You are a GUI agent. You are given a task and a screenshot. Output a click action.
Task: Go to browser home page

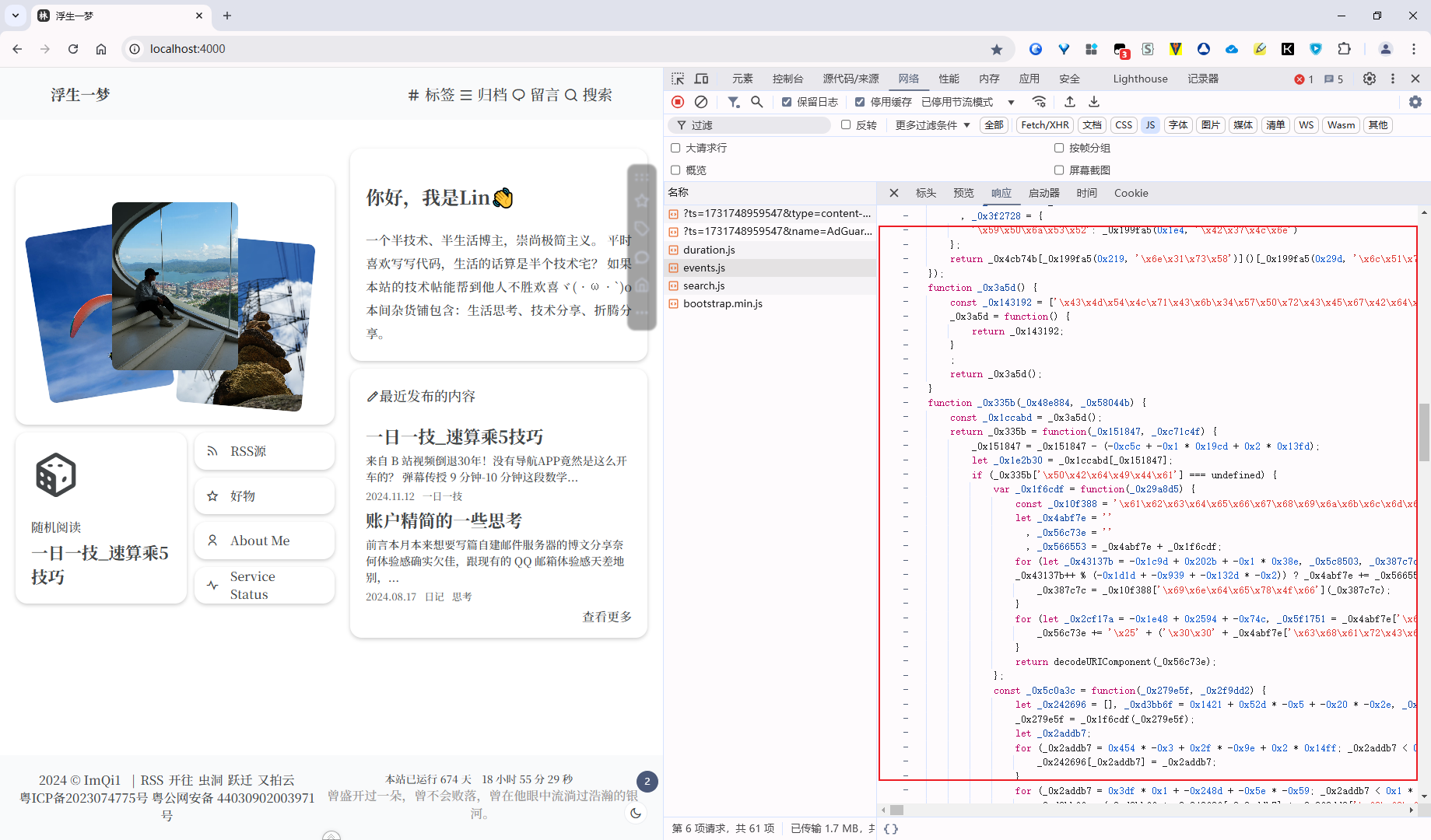click(101, 49)
